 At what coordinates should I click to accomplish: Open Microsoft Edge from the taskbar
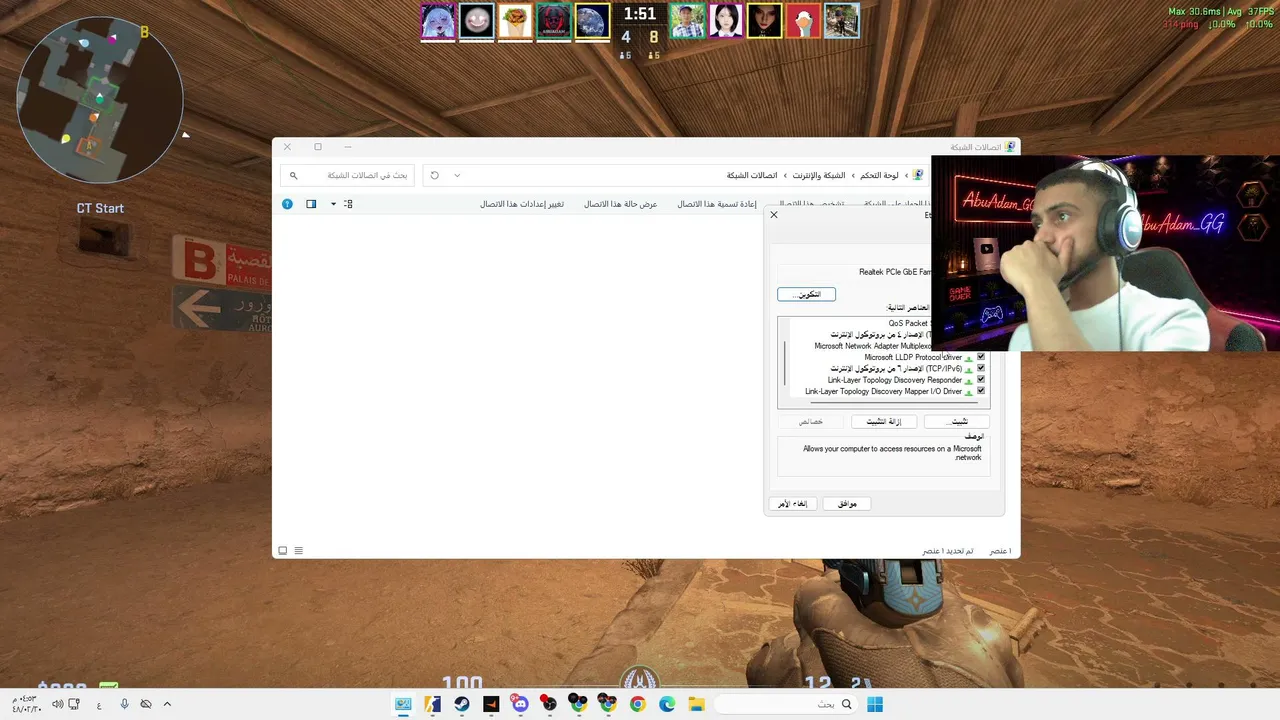pos(667,704)
